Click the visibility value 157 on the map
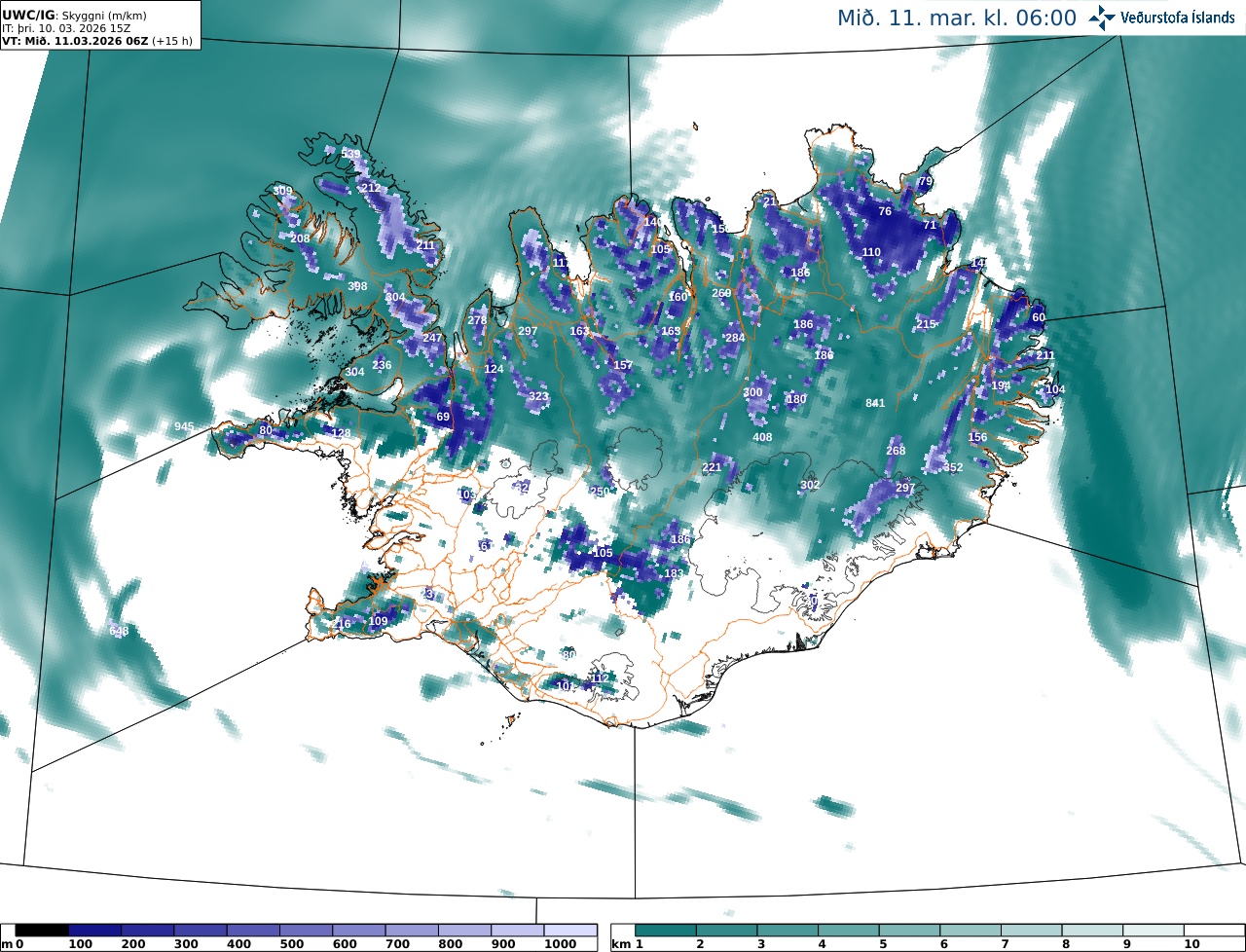 click(x=623, y=365)
